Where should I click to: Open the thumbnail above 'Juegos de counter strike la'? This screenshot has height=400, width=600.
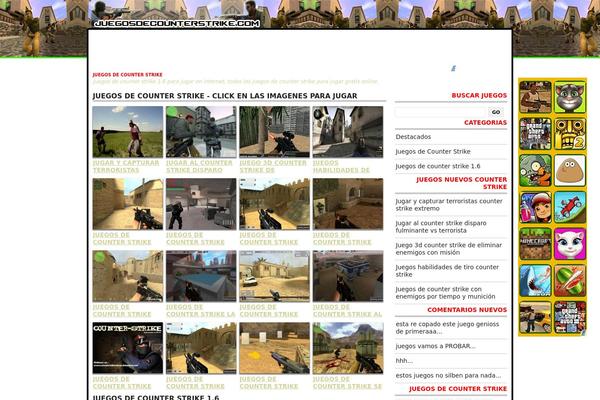coord(201,276)
